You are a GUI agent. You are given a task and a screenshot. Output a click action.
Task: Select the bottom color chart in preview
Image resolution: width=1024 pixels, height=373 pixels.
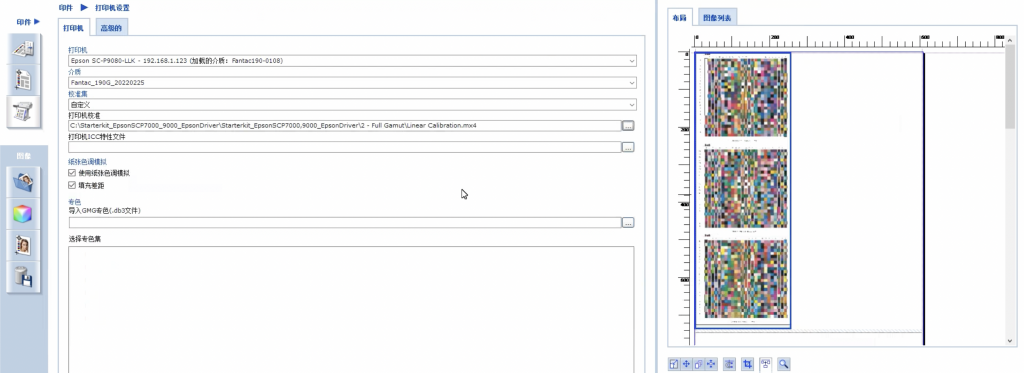pos(745,279)
